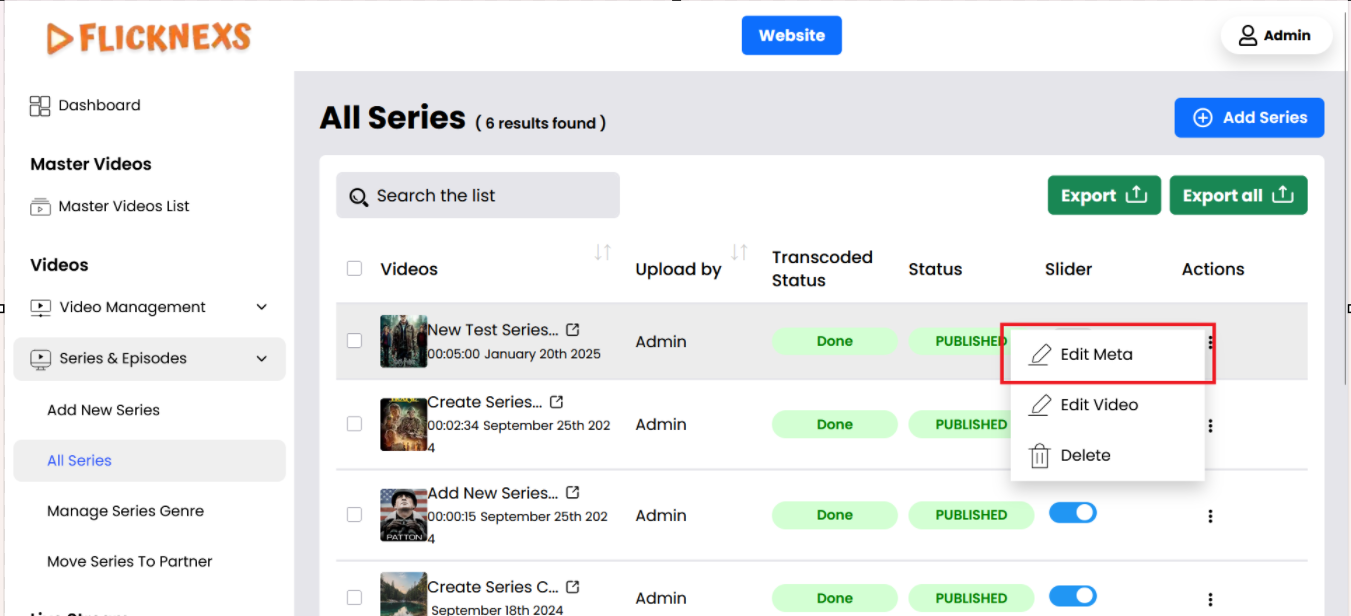Toggle the slider switch for Add New Series row
1351x616 pixels.
(1072, 513)
